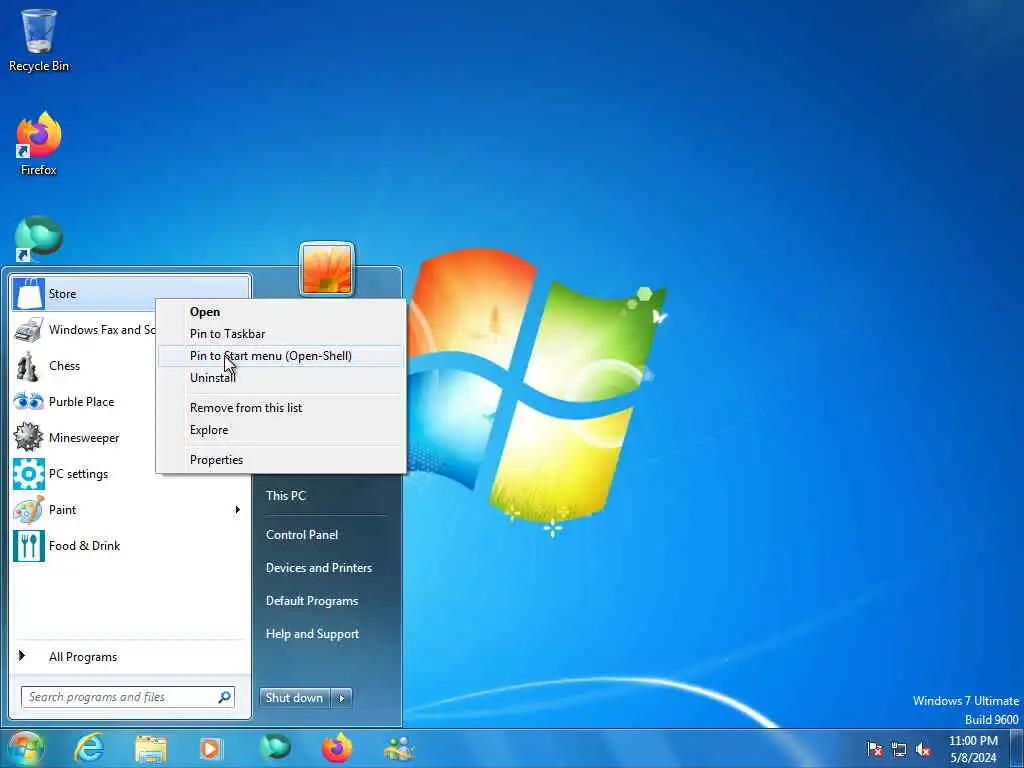Viewport: 1024px width, 768px height.
Task: Click the Action Center flag tray icon
Action: click(874, 749)
